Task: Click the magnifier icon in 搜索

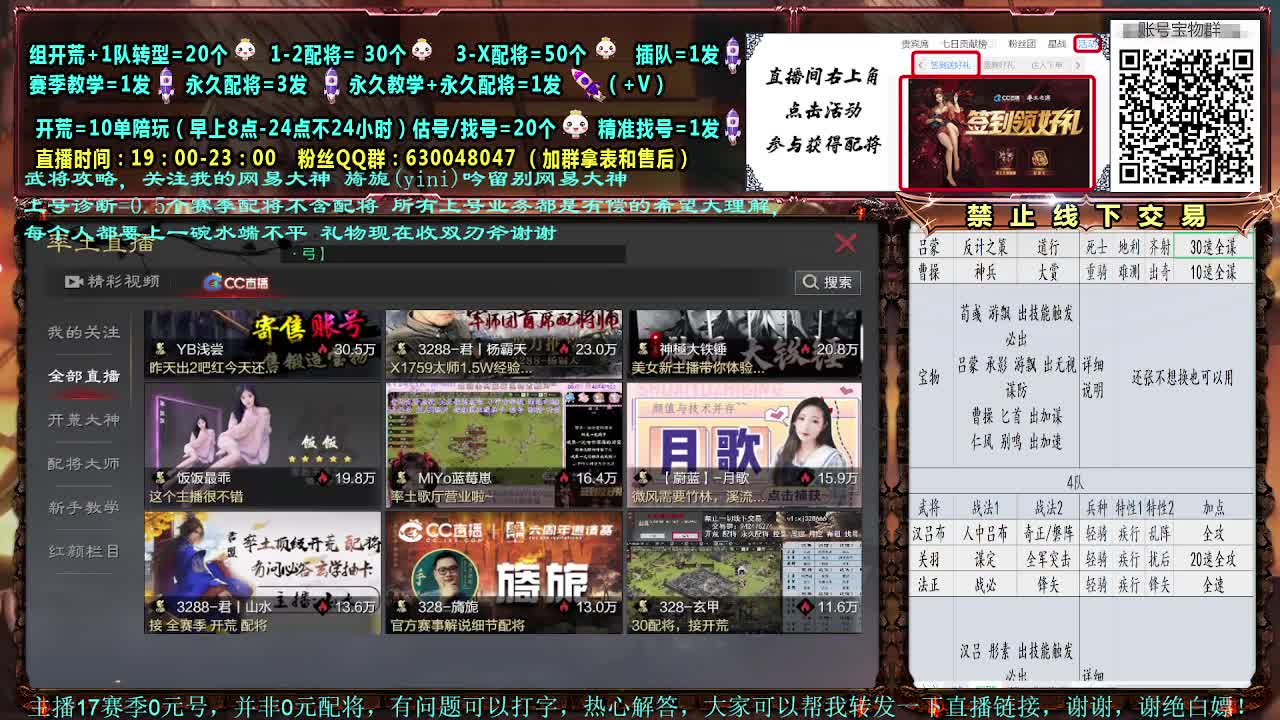Action: coord(810,282)
